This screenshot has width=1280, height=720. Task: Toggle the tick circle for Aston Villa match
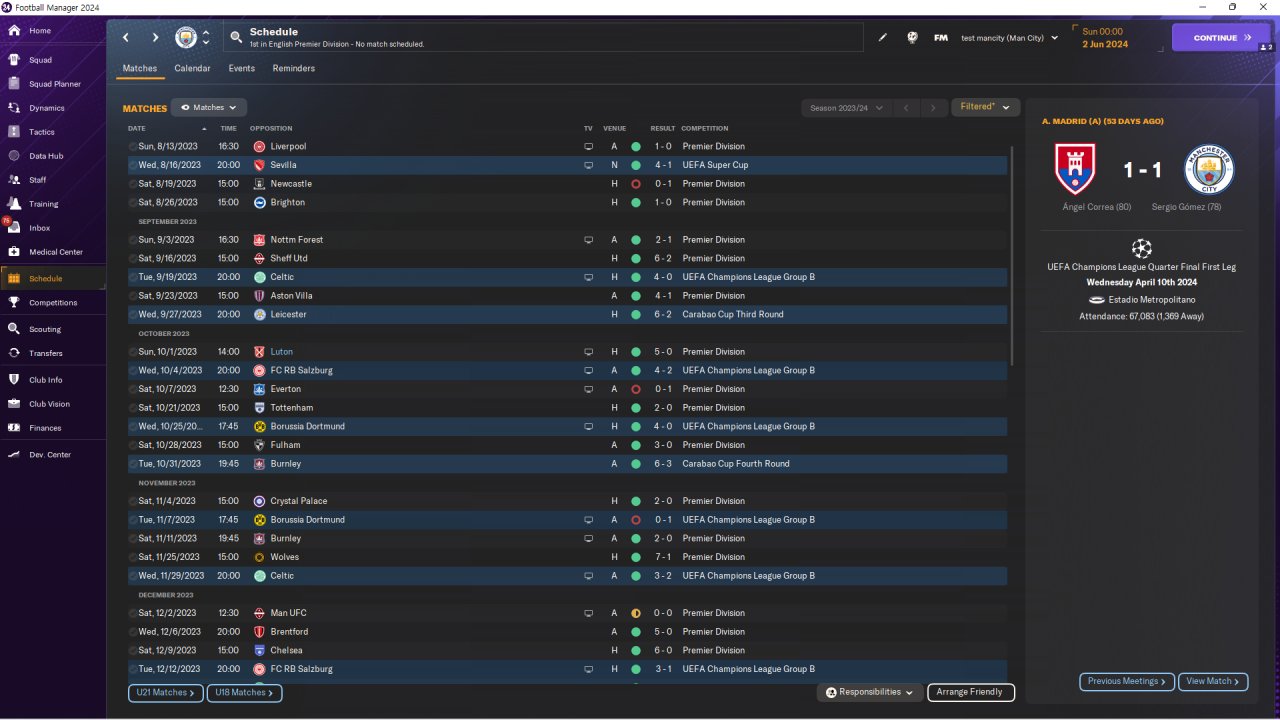pyautogui.click(x=133, y=296)
